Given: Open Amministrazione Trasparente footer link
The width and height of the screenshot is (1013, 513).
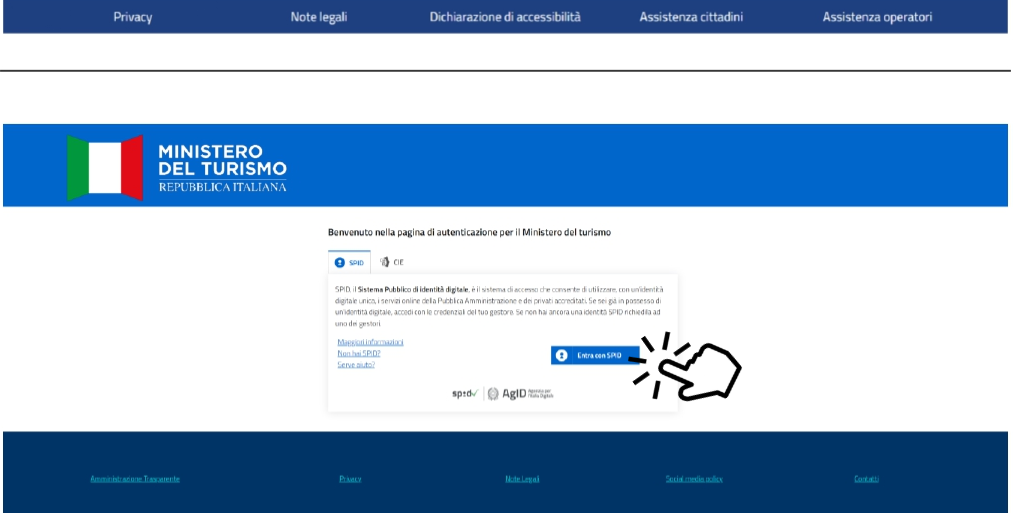Looking at the screenshot, I should [135, 479].
